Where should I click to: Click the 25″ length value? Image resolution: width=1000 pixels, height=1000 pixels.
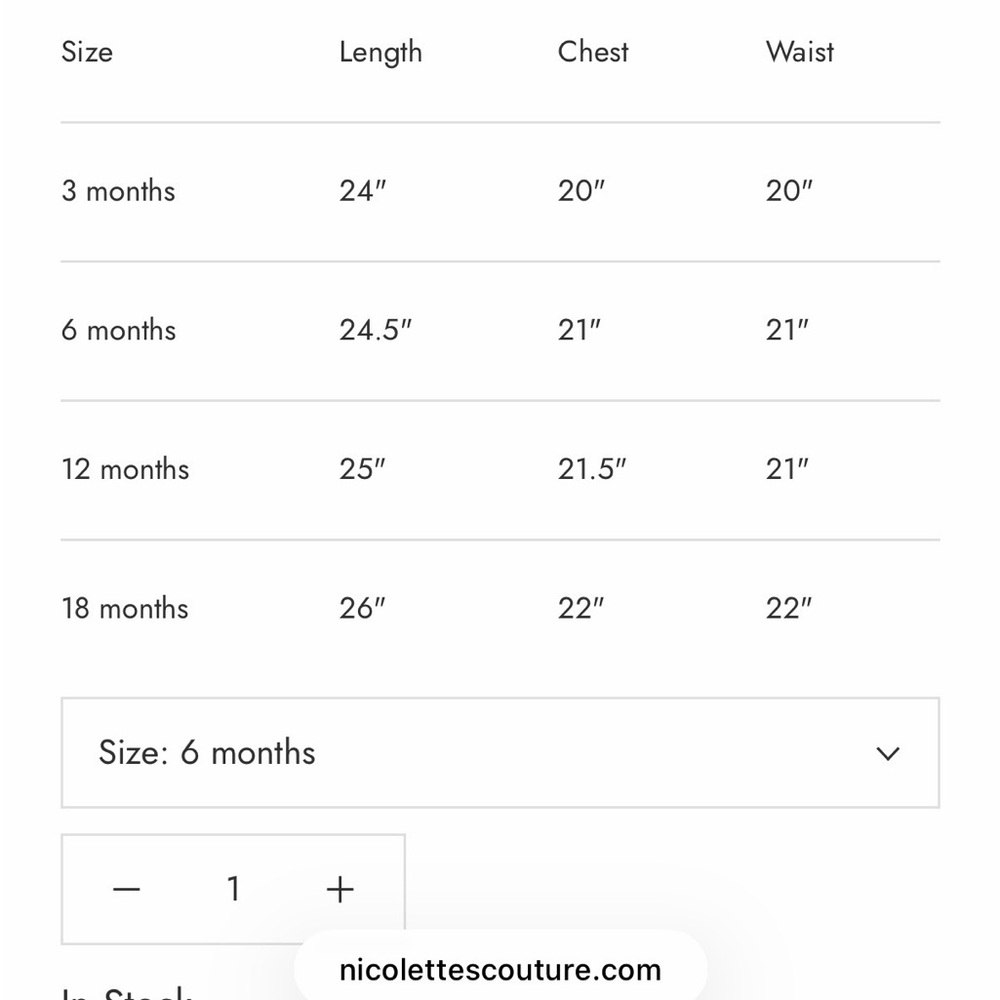pos(362,469)
